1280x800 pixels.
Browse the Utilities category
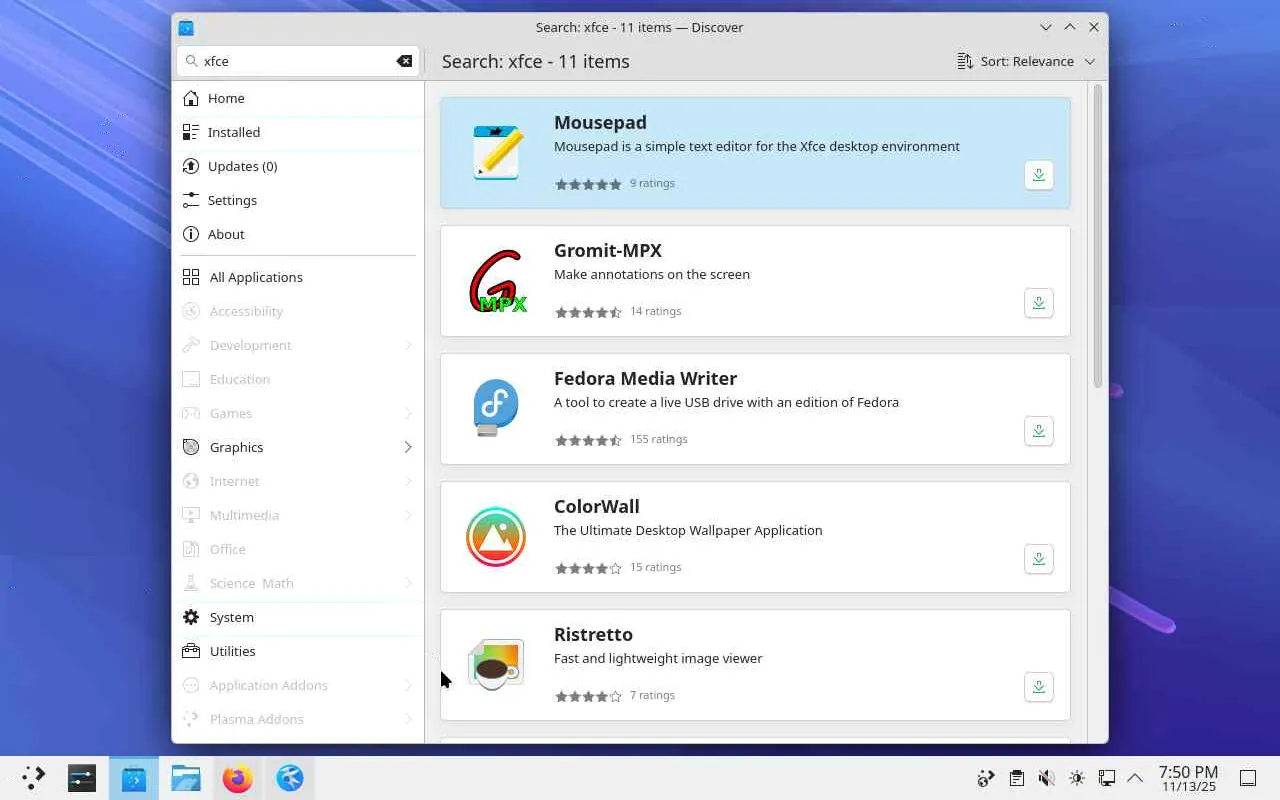pos(298,651)
